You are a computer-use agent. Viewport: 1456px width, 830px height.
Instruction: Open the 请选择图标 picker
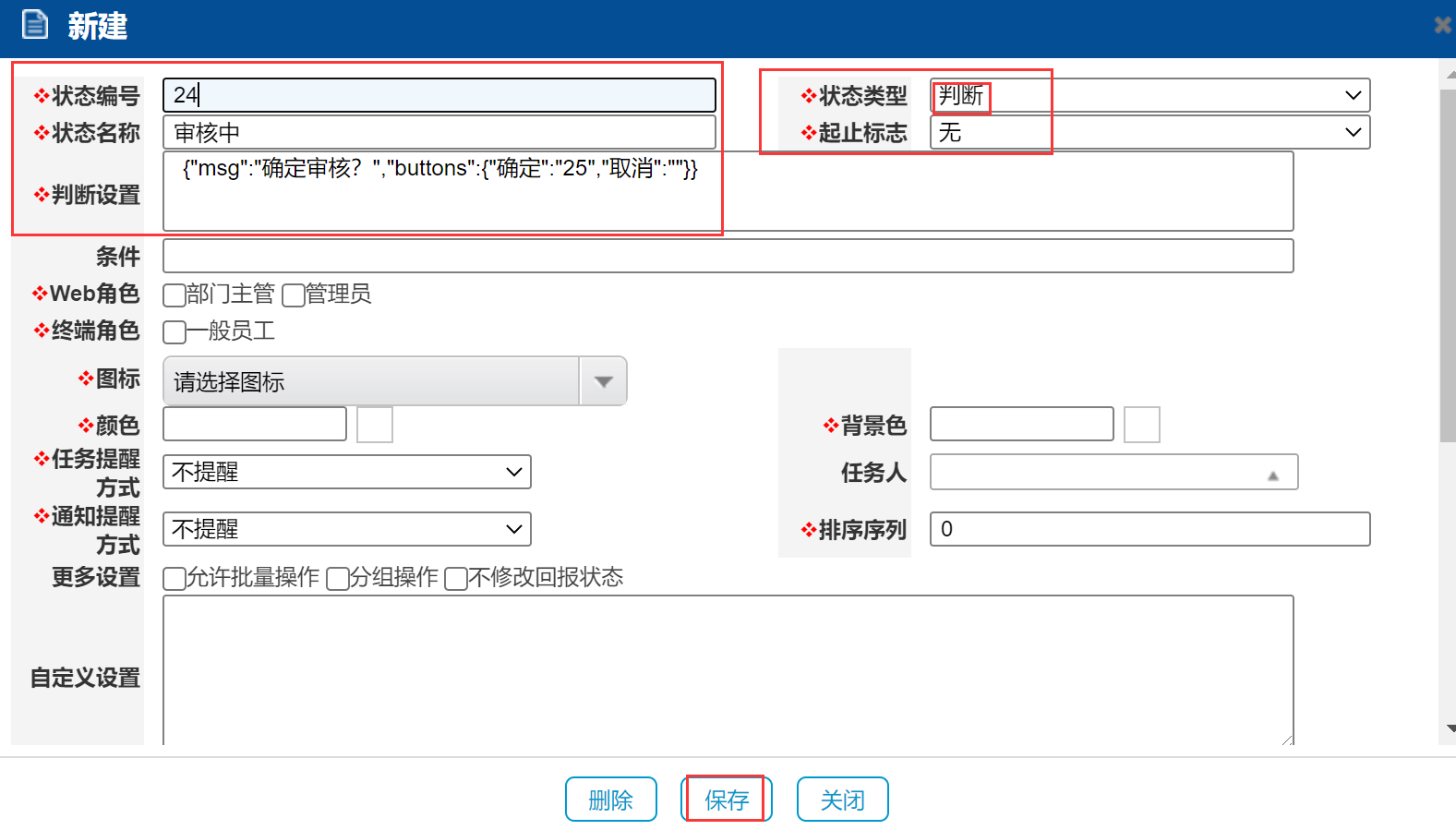click(371, 381)
